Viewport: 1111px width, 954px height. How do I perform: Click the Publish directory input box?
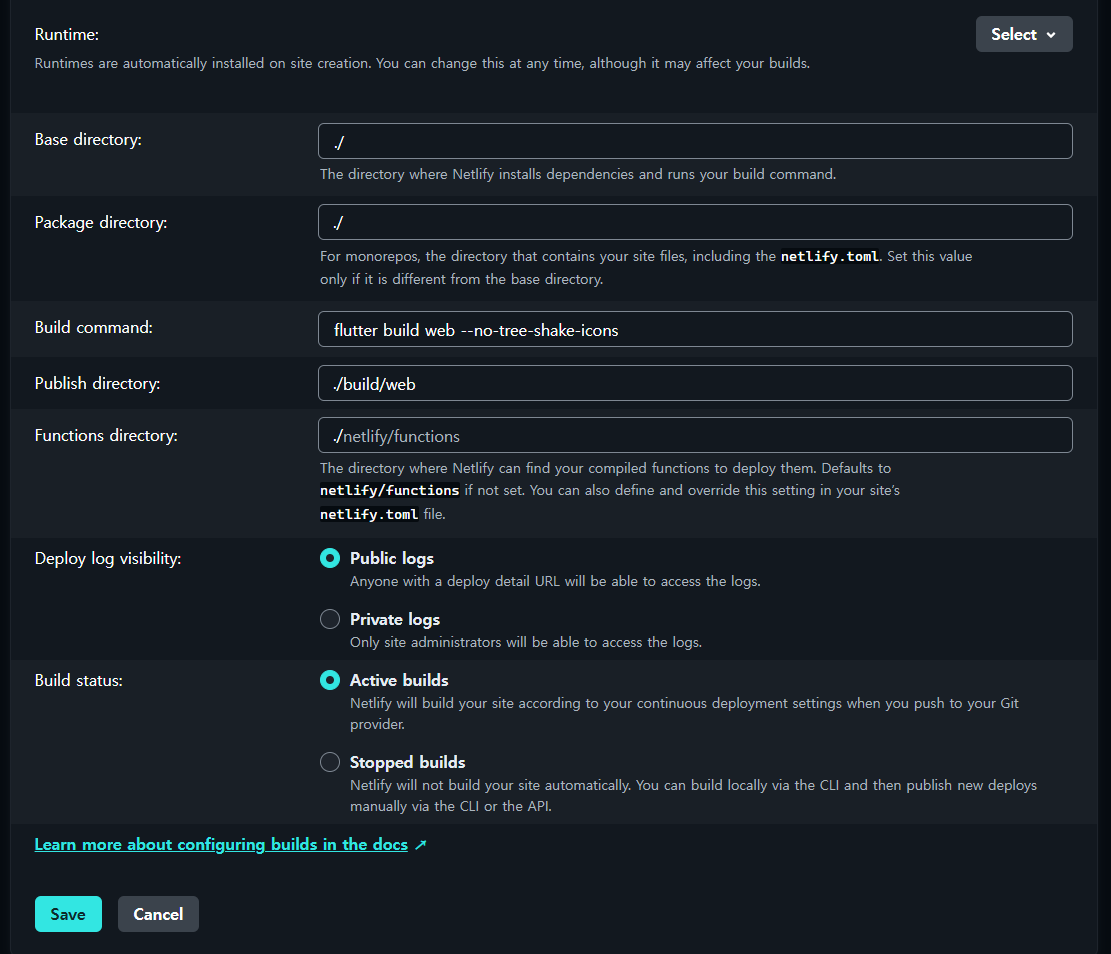click(695, 383)
